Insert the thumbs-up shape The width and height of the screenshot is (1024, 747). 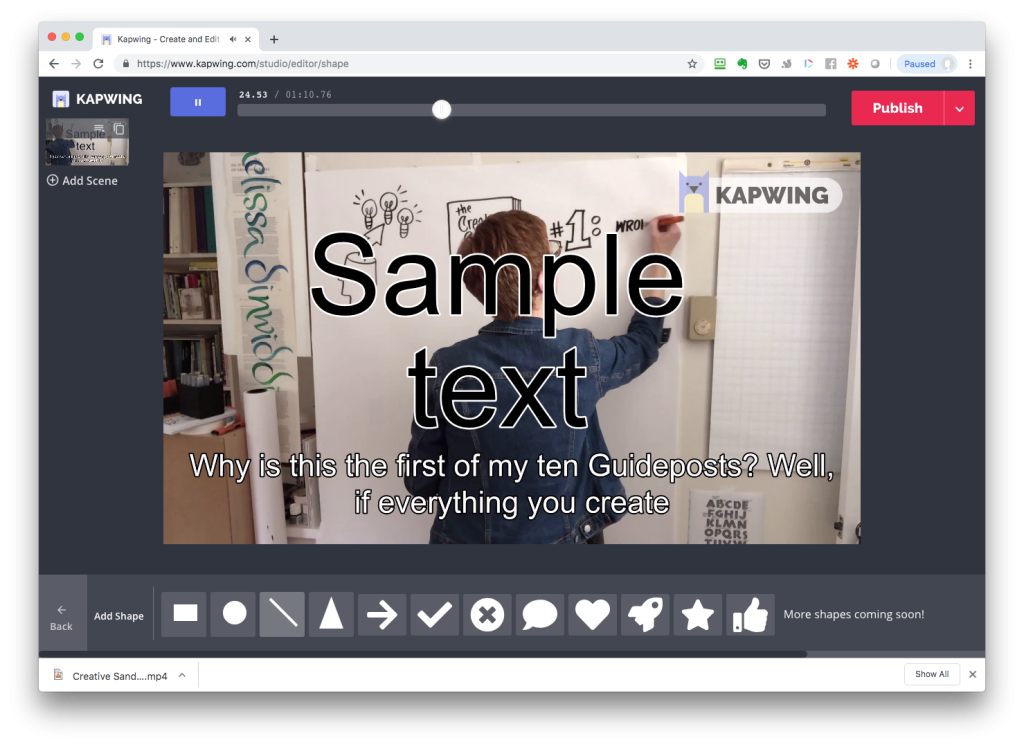coord(750,614)
